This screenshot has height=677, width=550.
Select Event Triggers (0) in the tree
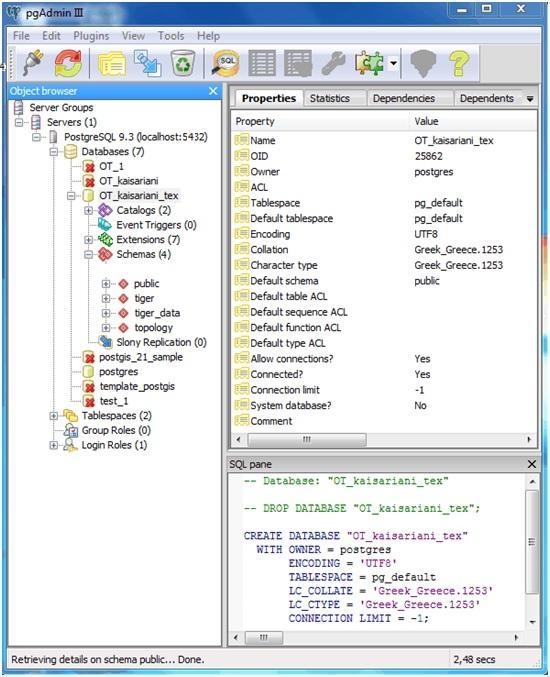point(156,225)
